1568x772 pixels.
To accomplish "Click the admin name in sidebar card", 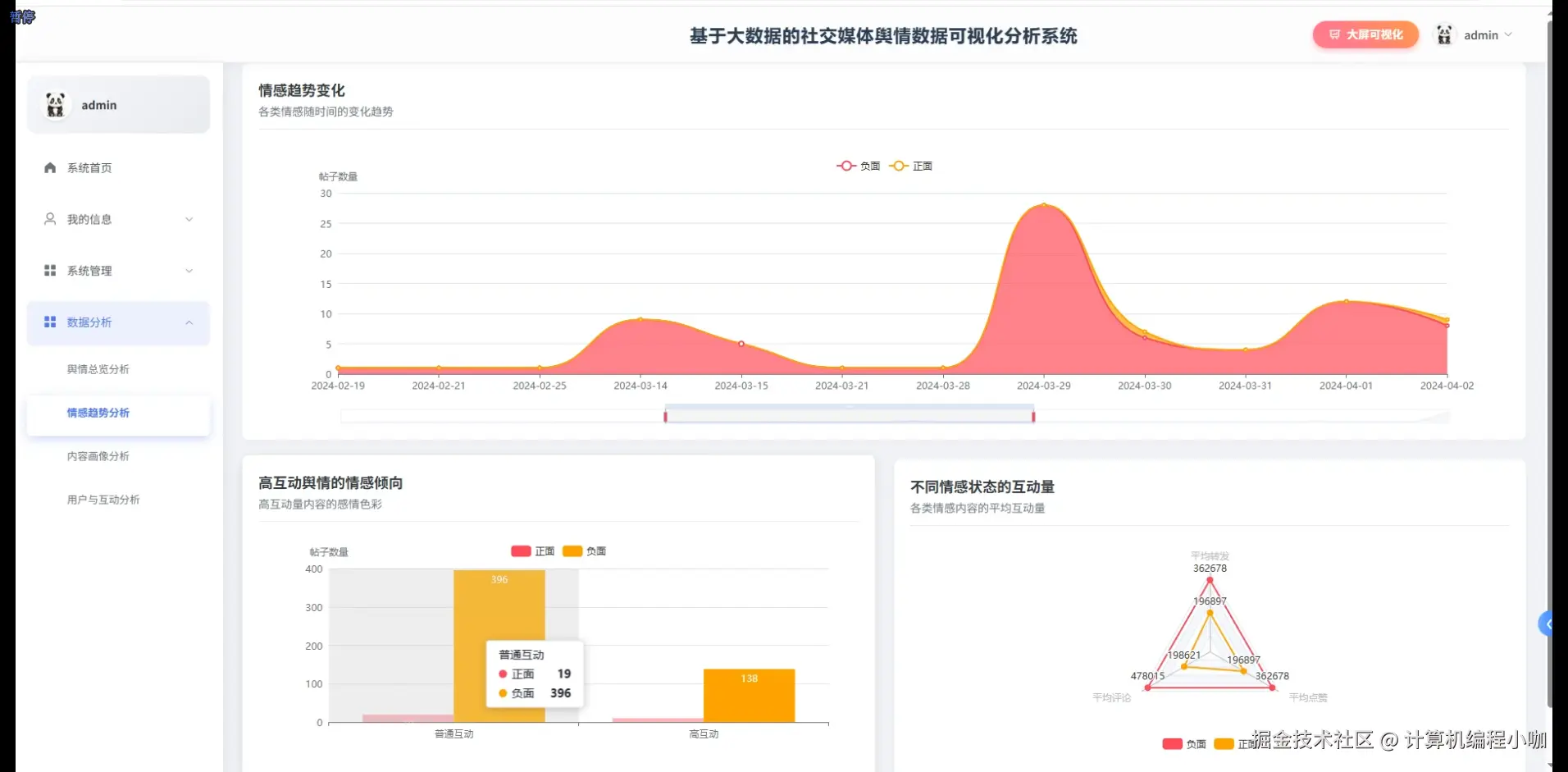I will pyautogui.click(x=99, y=105).
